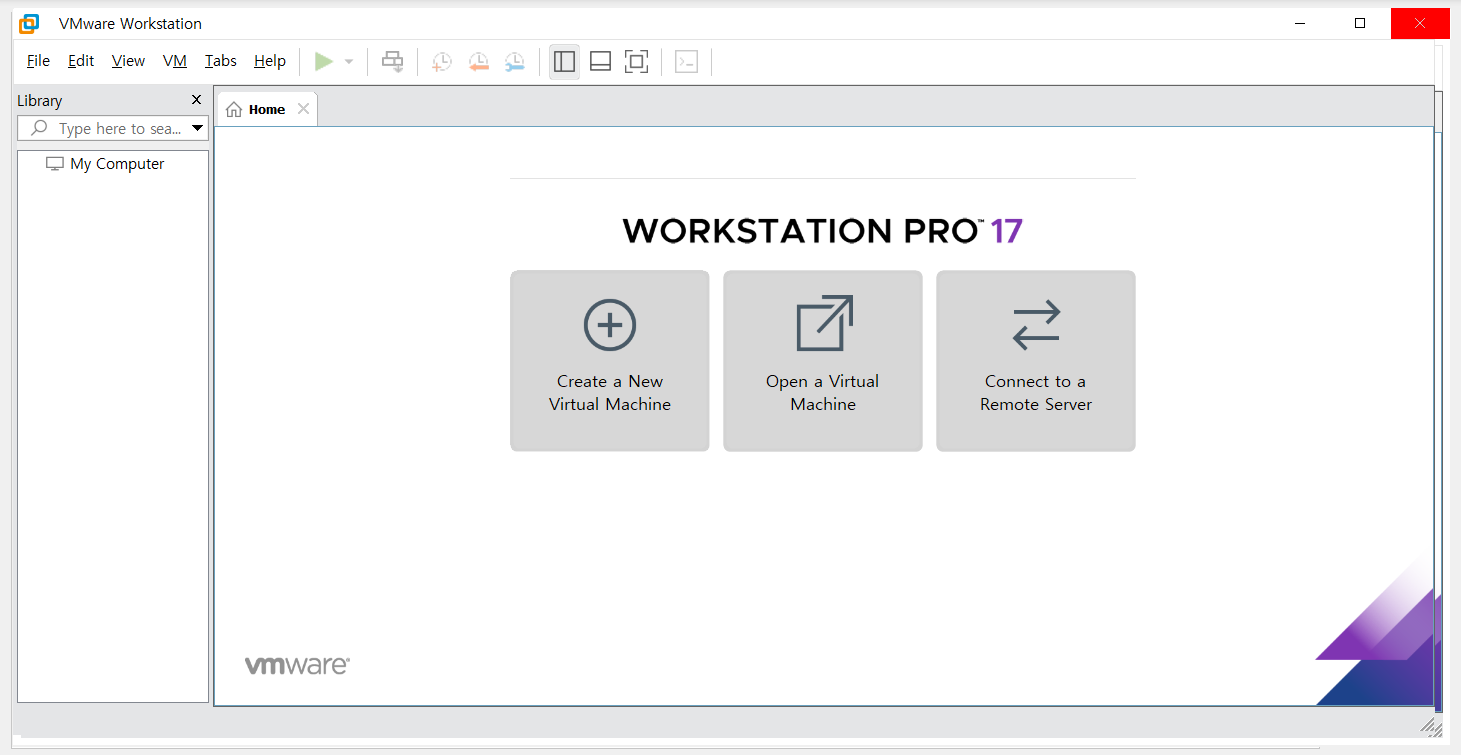Open the power options dropdown arrow
The height and width of the screenshot is (755, 1461).
click(349, 62)
